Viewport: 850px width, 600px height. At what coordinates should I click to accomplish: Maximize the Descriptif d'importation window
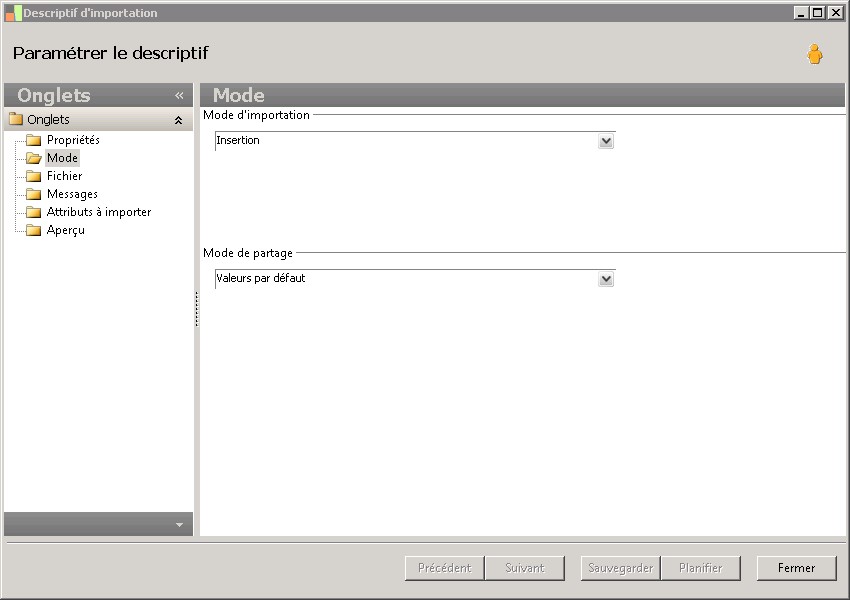click(x=818, y=12)
